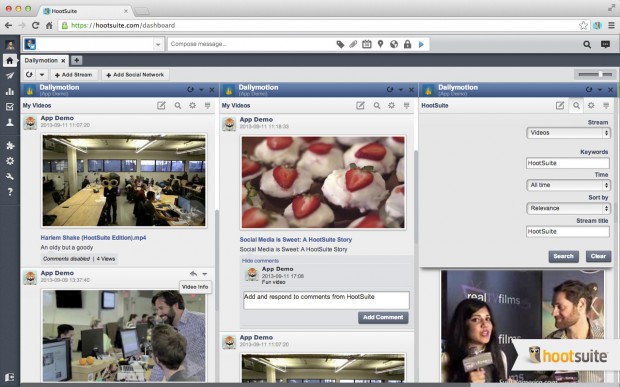Open the feedback speech bubble icon
The height and width of the screenshot is (387, 620).
[x=605, y=44]
